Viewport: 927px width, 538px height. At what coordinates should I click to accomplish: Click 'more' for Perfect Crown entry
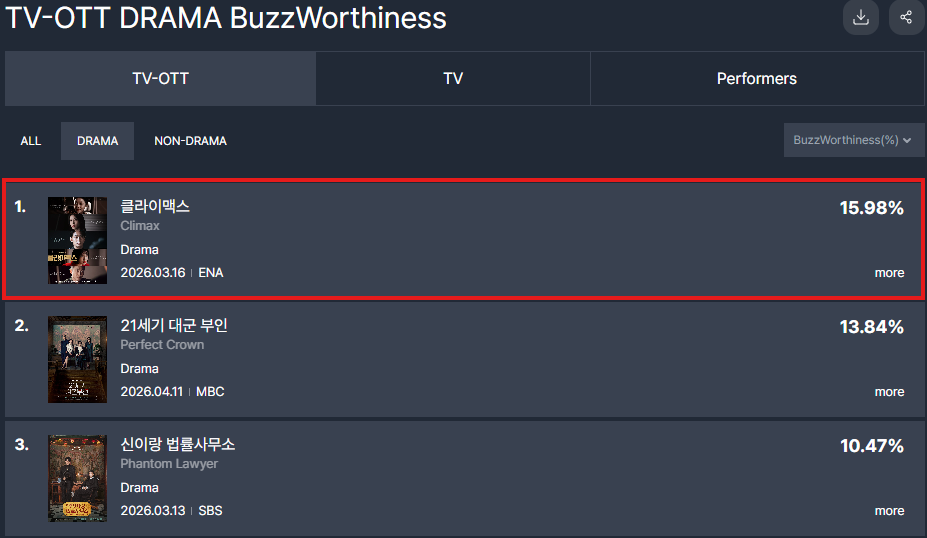click(x=889, y=392)
